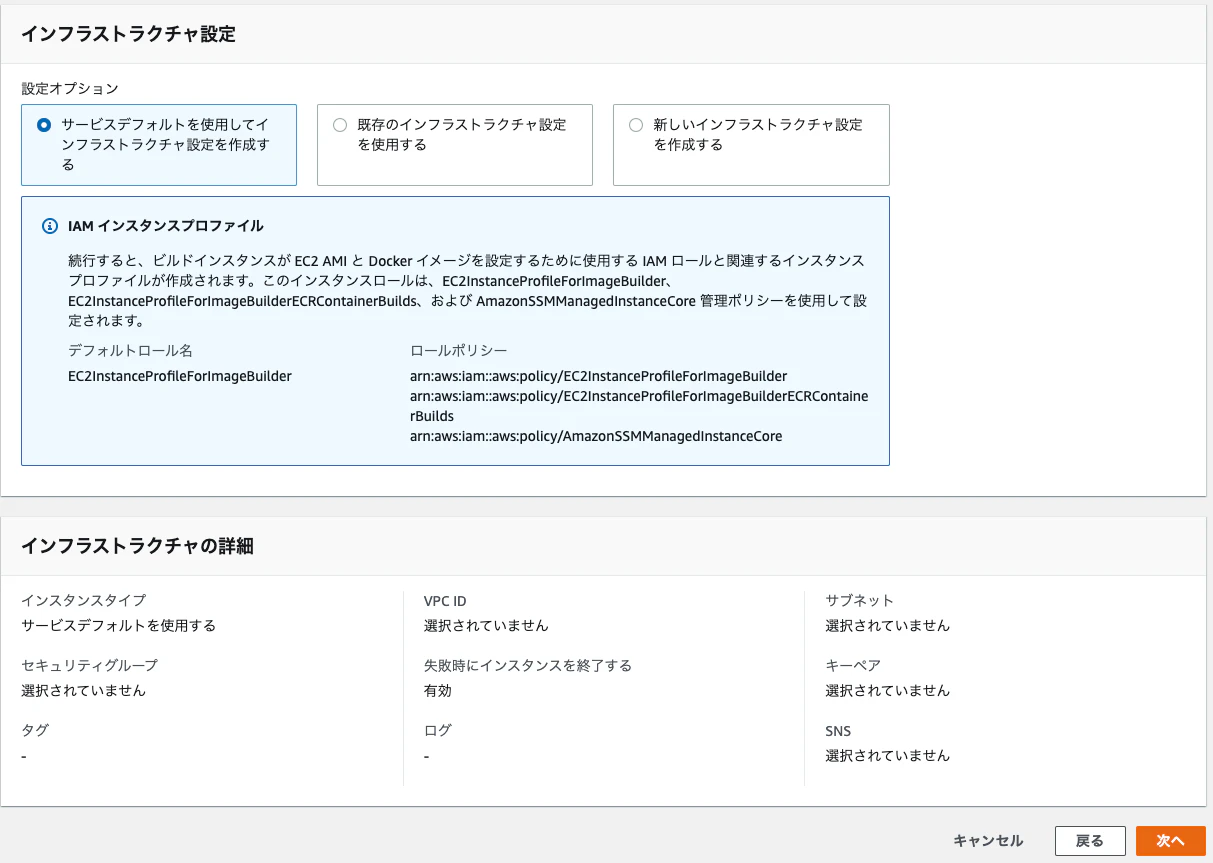The height and width of the screenshot is (863, 1213).
Task: Click the インフラストラクチャ設定 section heading
Action: coord(129,34)
